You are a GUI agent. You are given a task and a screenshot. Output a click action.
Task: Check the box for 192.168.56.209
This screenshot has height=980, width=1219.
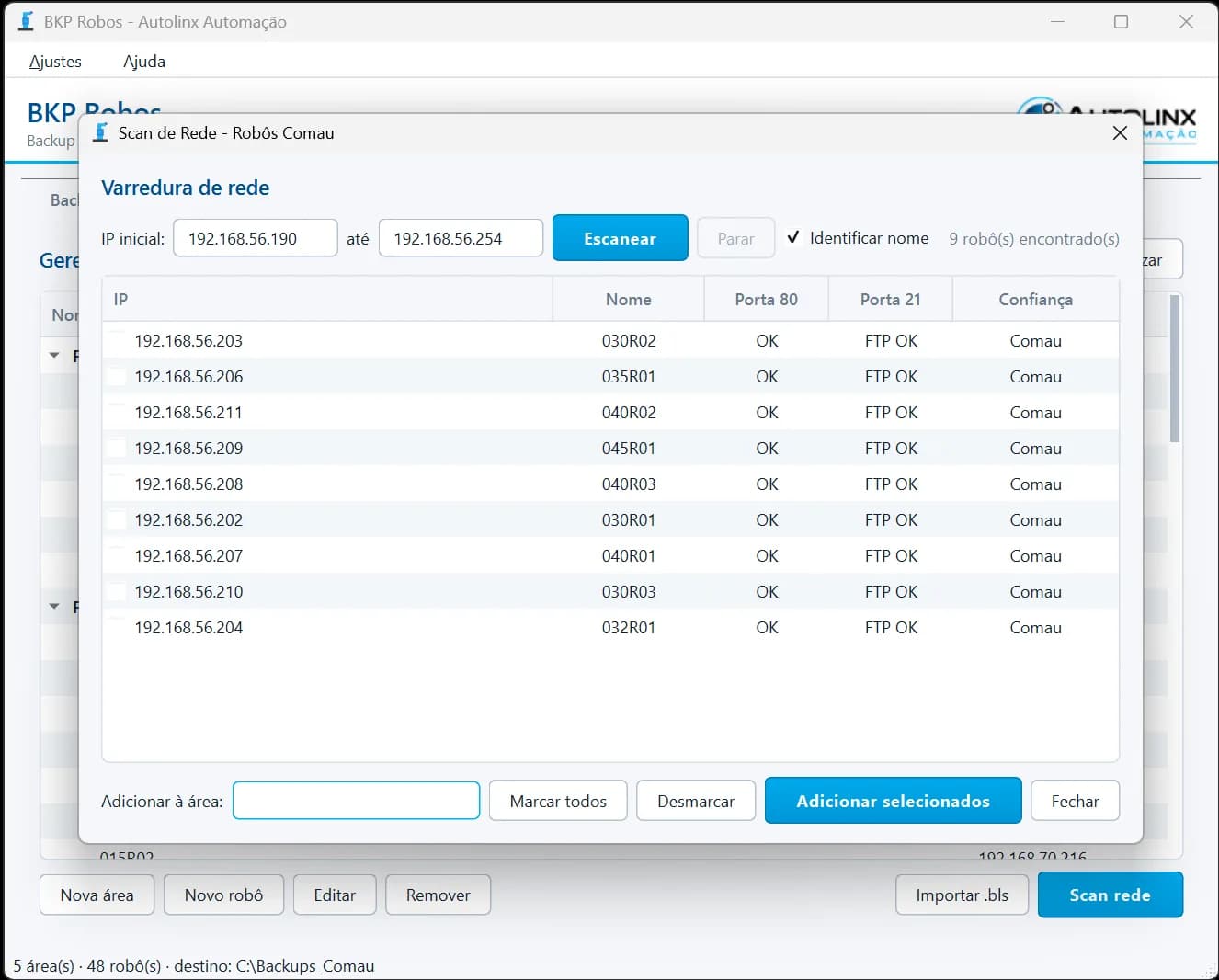pos(116,448)
